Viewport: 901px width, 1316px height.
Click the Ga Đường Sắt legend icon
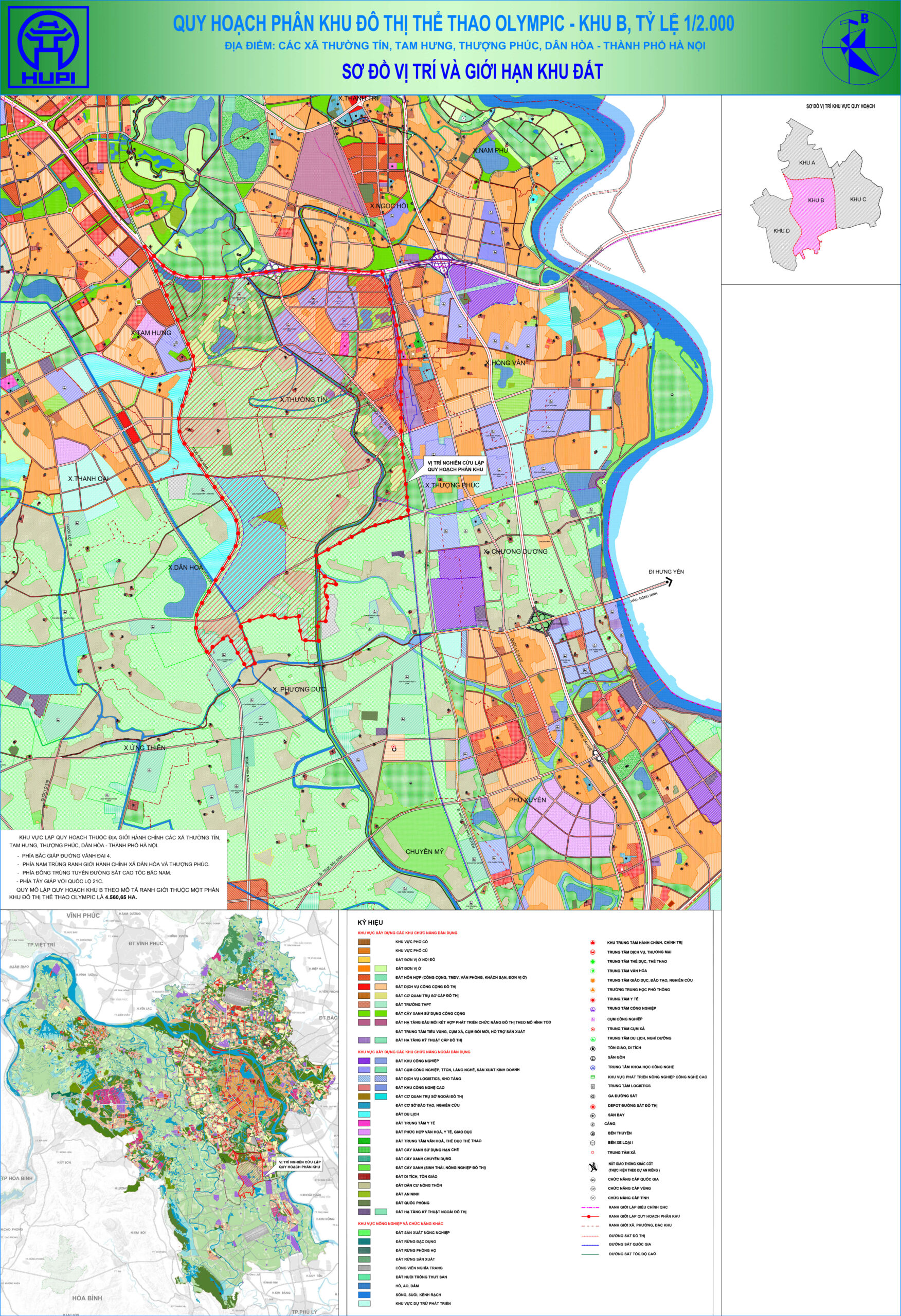coord(593,1096)
